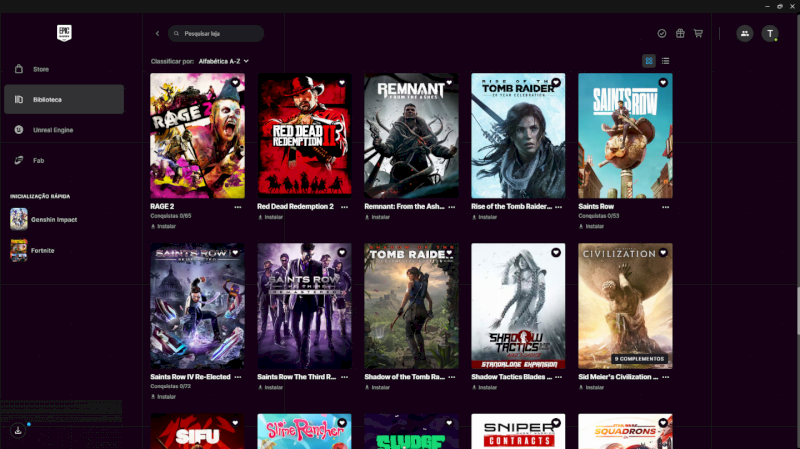Toggle favorite heart on Slime Rancher
800x449 pixels.
pyautogui.click(x=342, y=423)
